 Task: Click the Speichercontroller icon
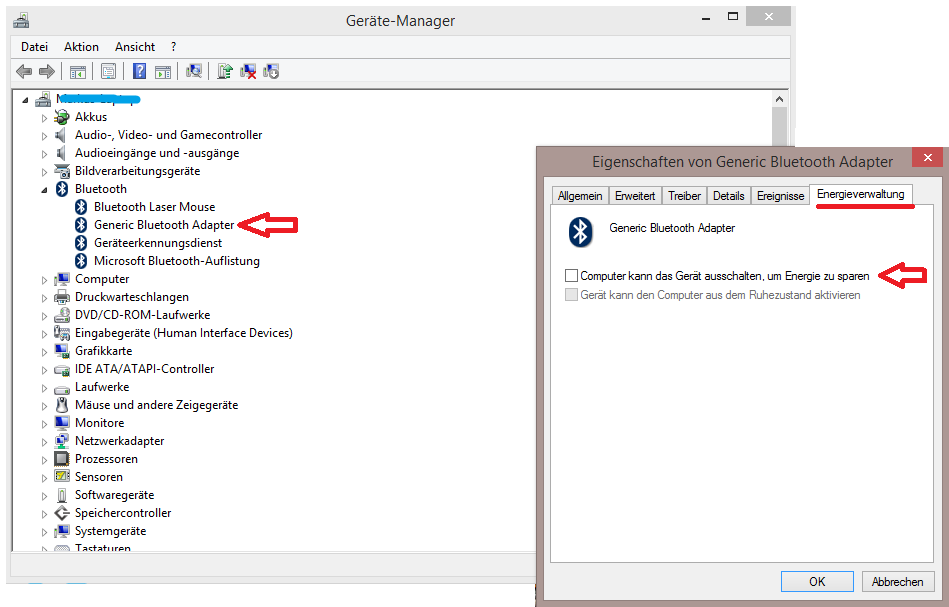click(x=62, y=513)
